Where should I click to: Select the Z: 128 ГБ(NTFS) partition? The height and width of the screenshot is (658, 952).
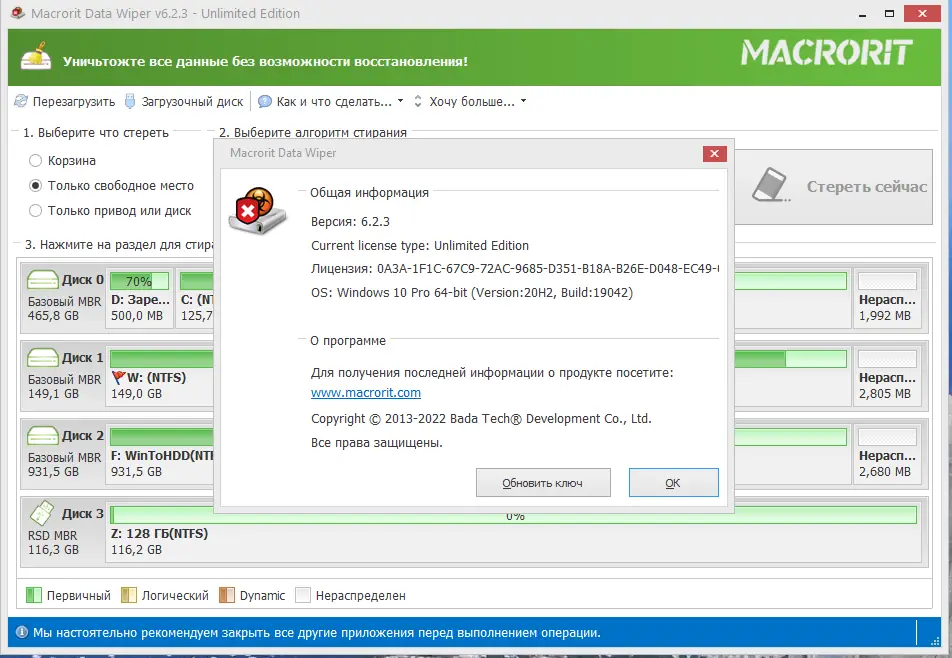point(514,531)
